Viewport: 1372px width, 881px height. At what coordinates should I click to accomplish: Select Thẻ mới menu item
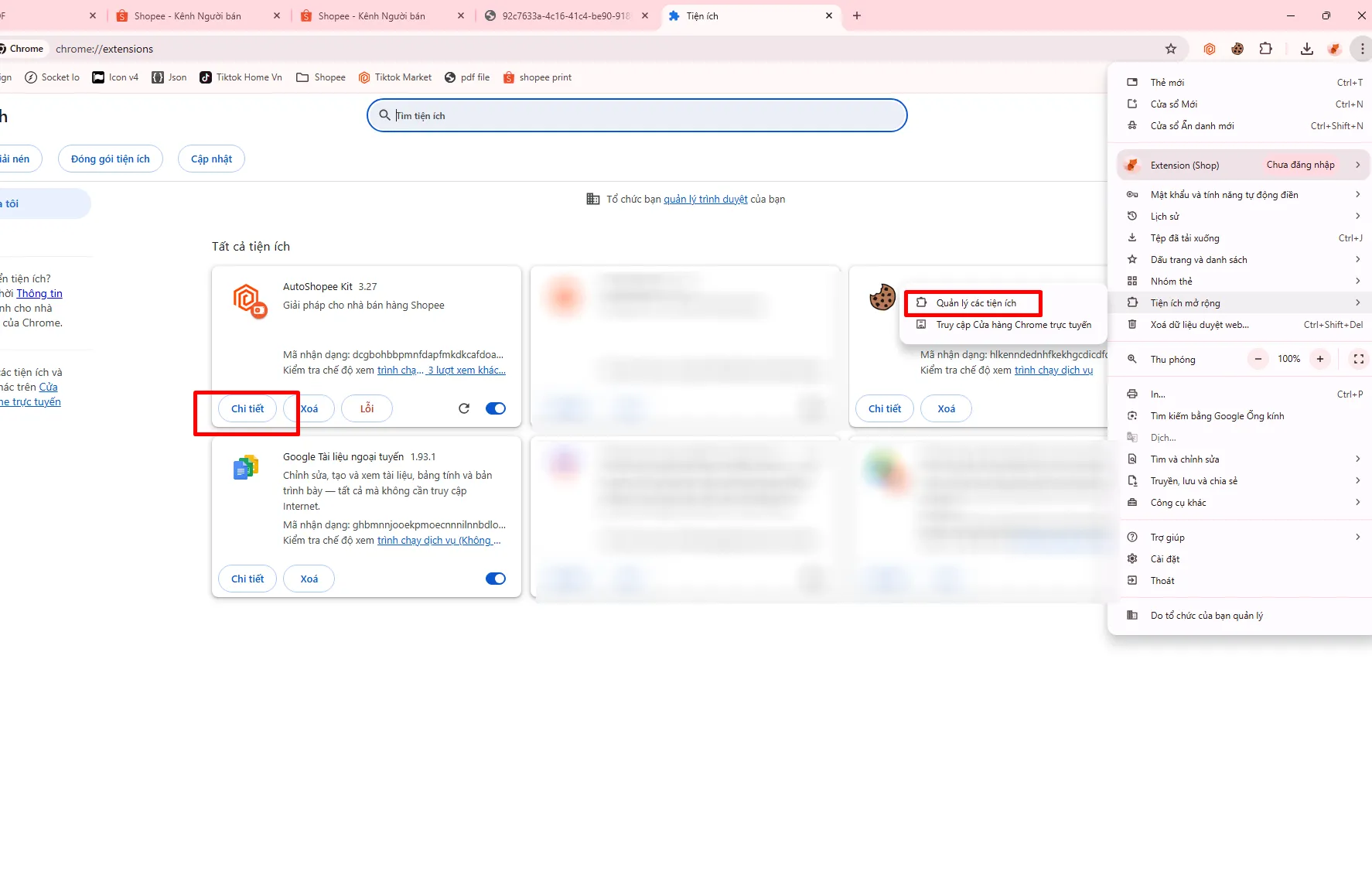pos(1240,83)
